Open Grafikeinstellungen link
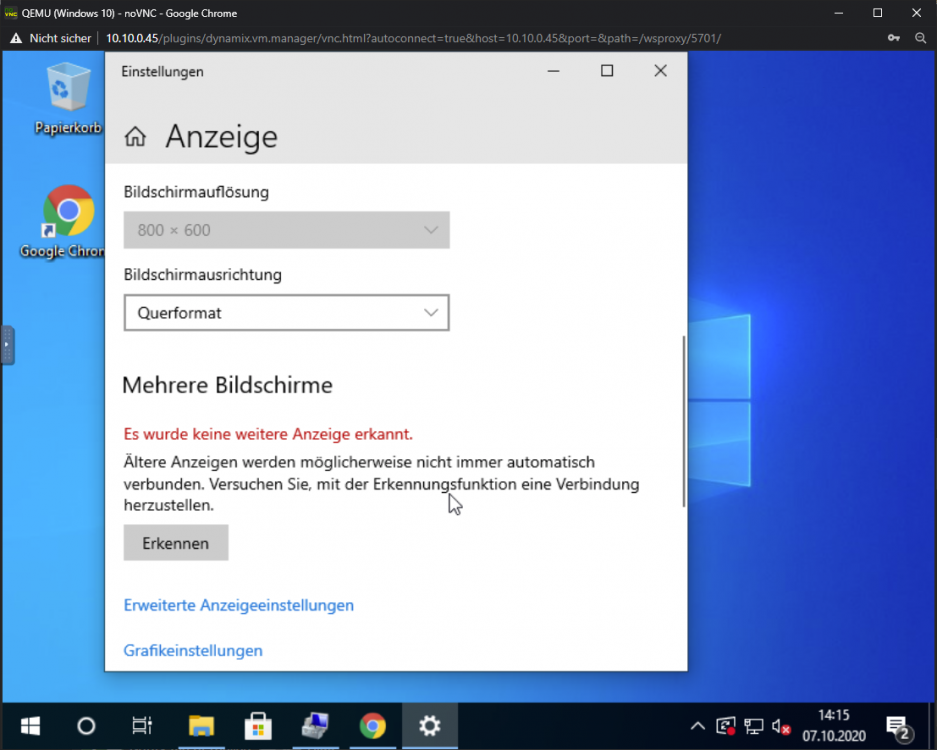 [x=193, y=650]
